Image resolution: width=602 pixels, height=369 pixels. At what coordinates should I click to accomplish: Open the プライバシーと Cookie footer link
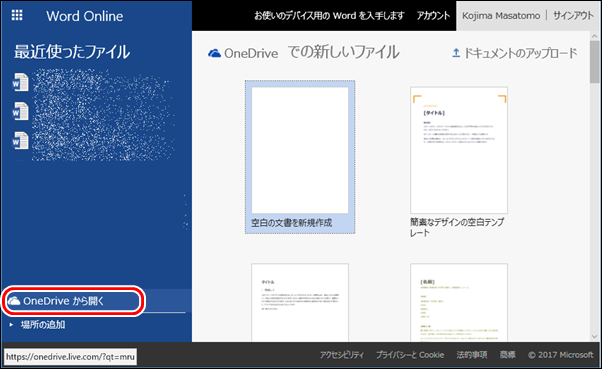(x=410, y=355)
